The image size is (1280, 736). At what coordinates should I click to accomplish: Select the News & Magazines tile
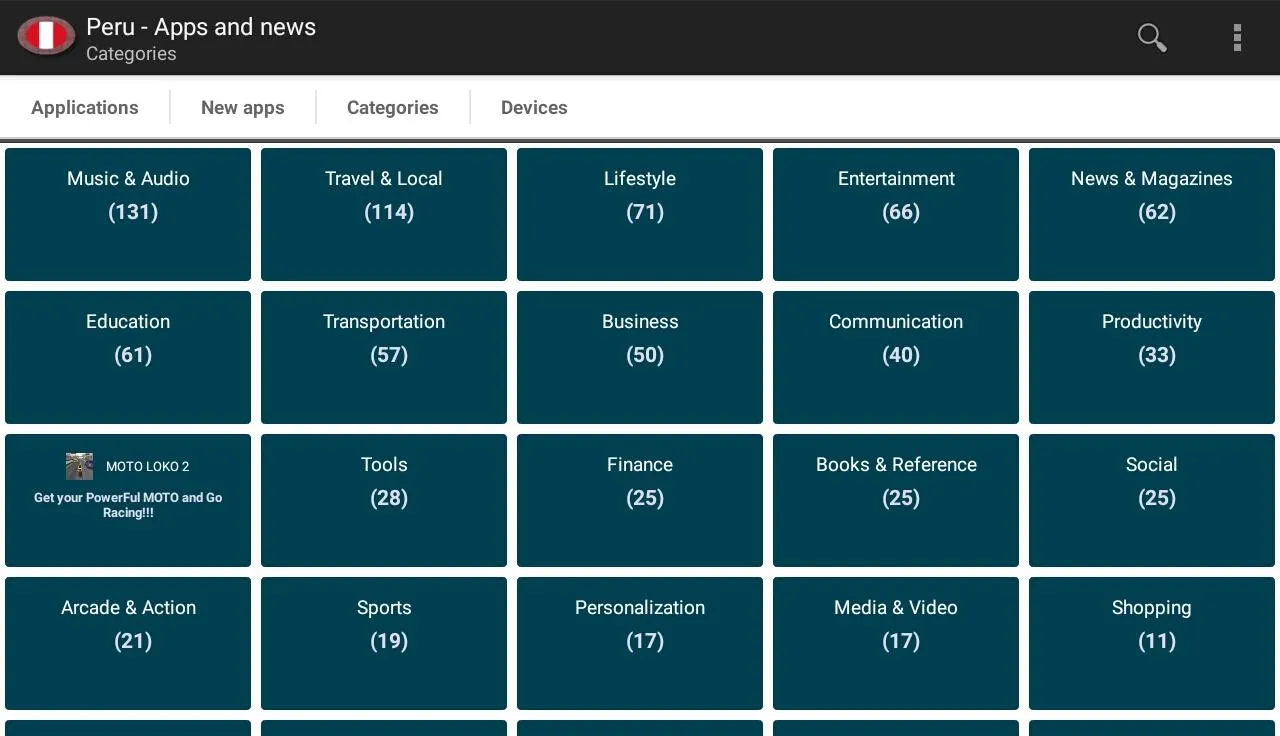click(1152, 215)
